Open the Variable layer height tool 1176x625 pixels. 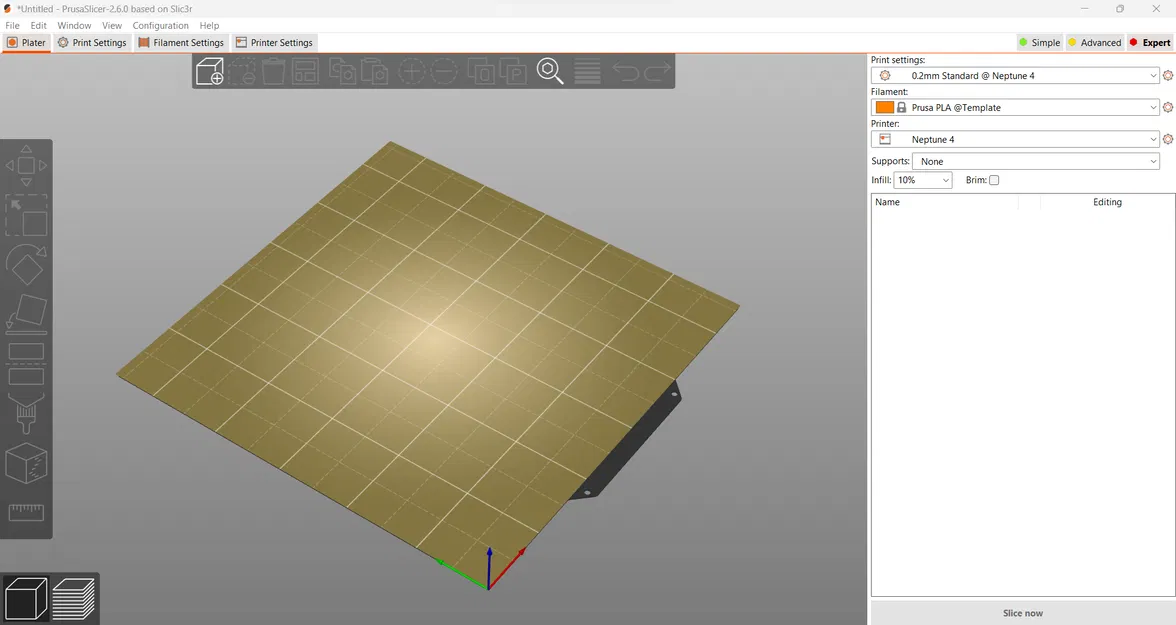(x=586, y=71)
